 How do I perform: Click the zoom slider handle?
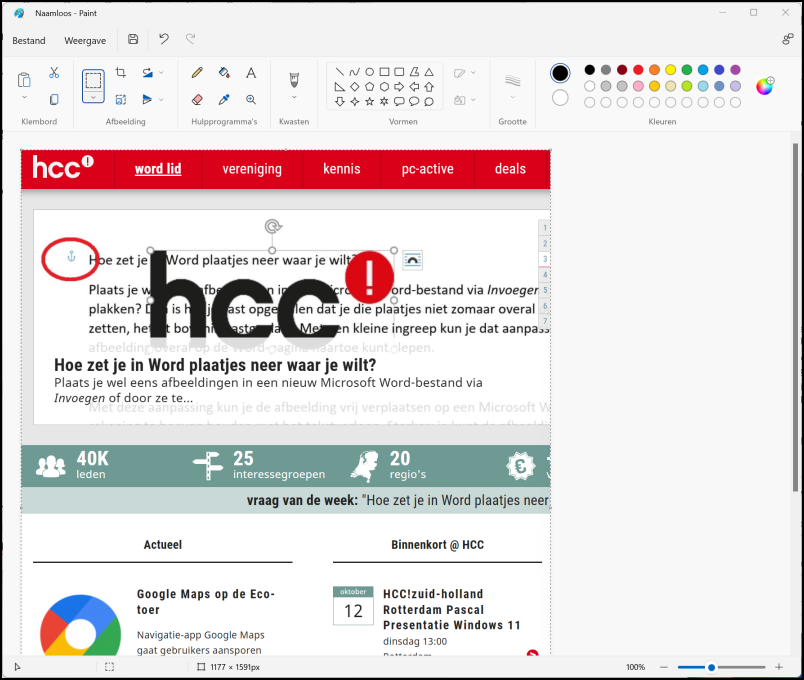click(x=711, y=667)
